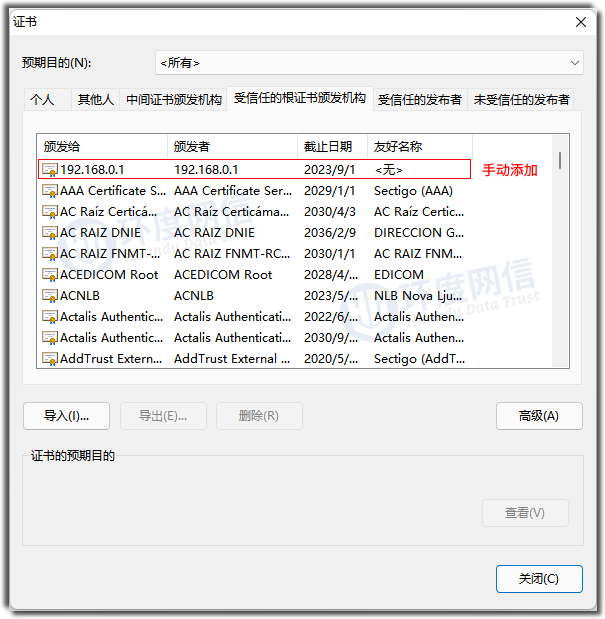Click the certificate list scrollbar thumb
The height and width of the screenshot is (619, 605).
560,161
